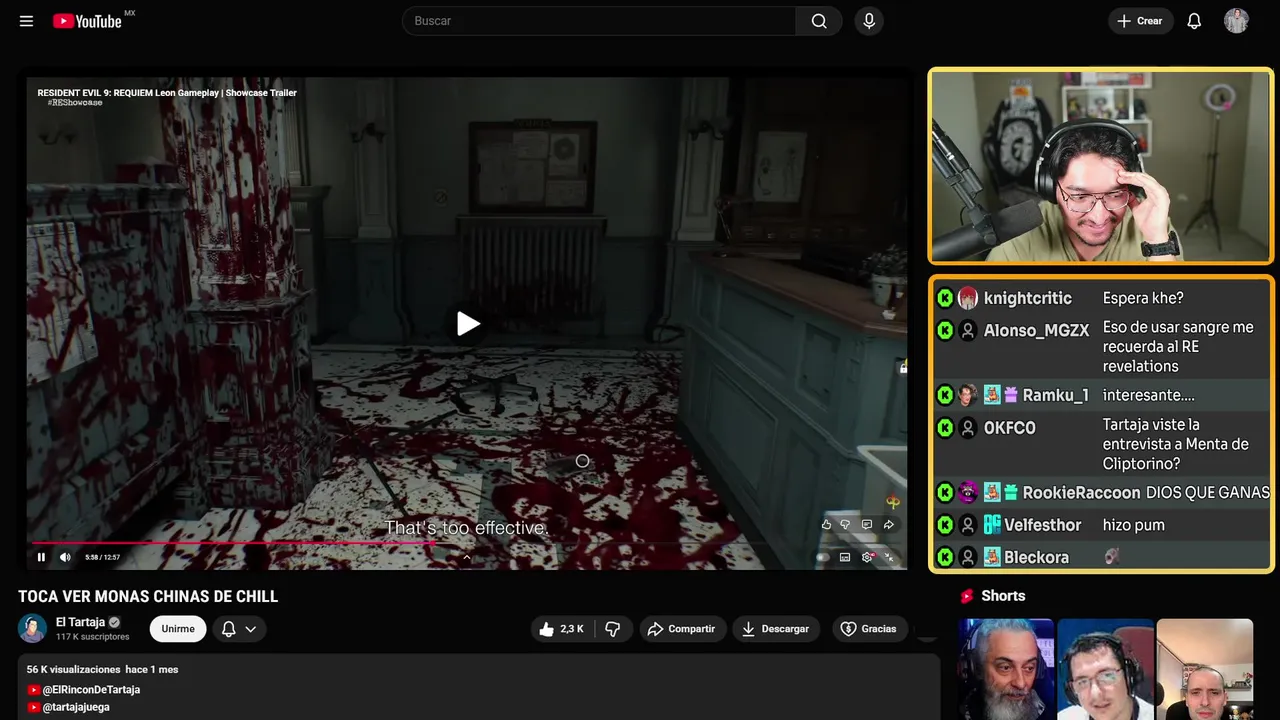Like the video showing 2,3 K

562,629
